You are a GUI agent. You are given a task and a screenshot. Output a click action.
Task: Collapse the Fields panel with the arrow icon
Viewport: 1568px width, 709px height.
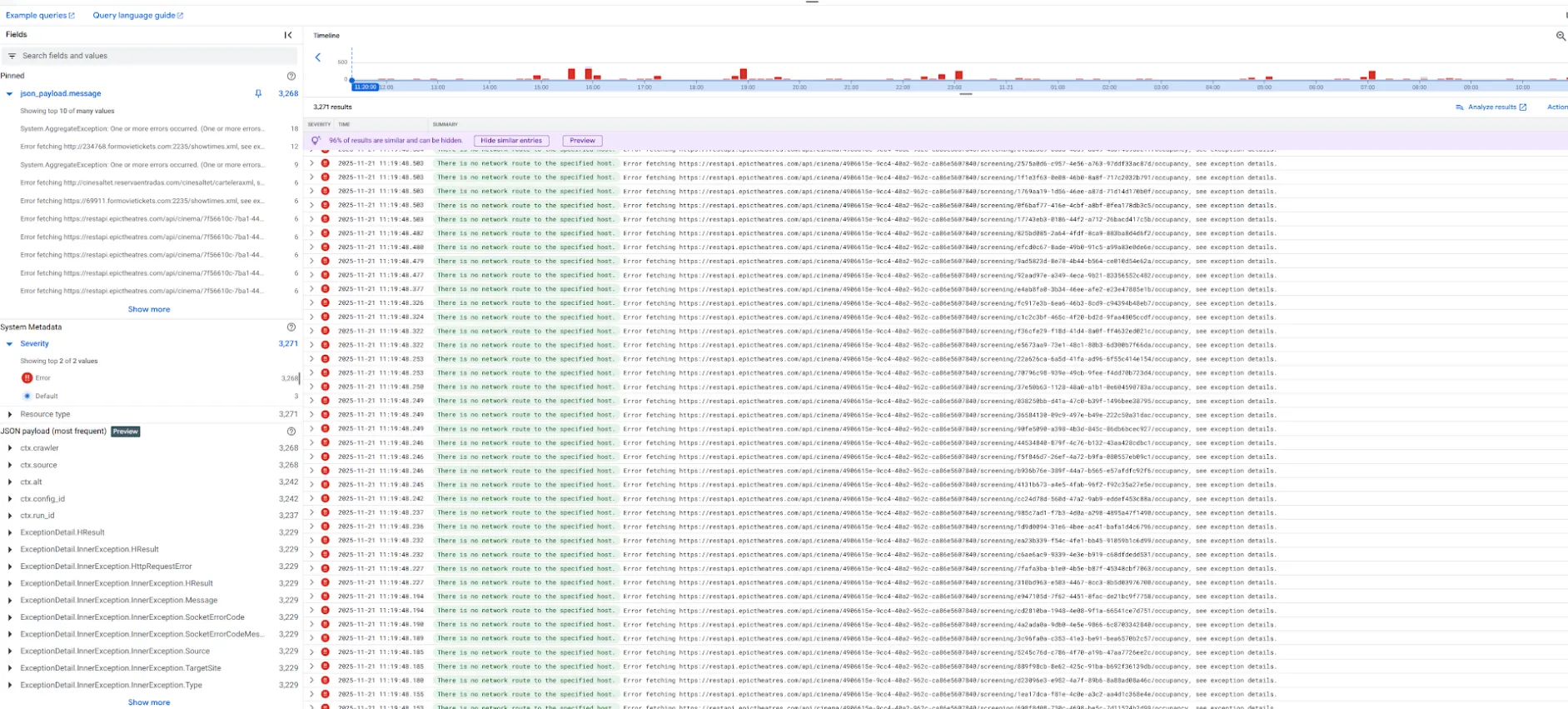coord(288,35)
